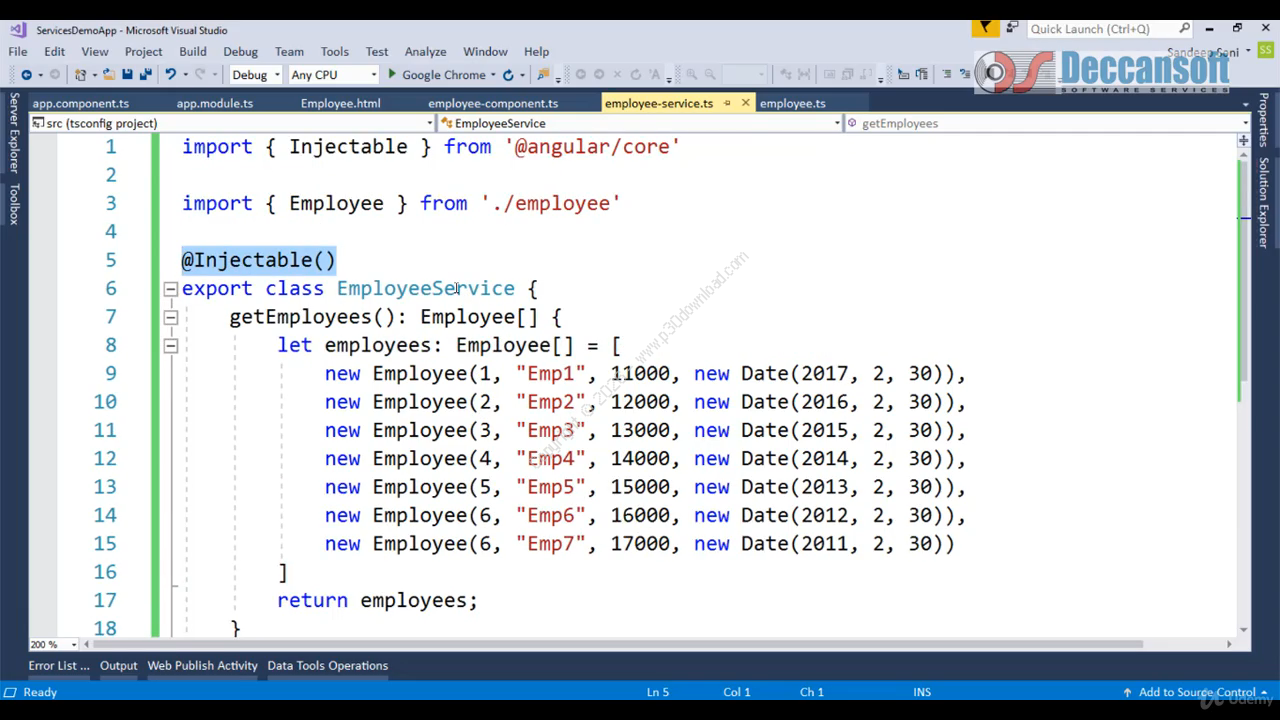Switch to the employee.ts tab
Viewport: 1280px width, 720px height.
coord(792,103)
